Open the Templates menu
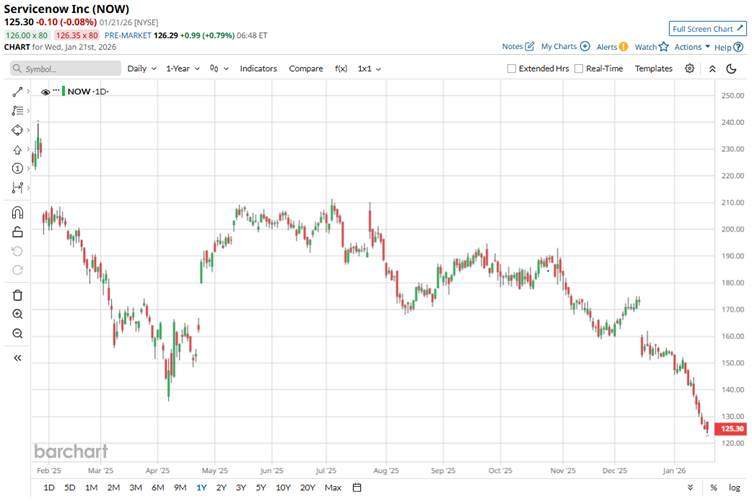 (654, 69)
